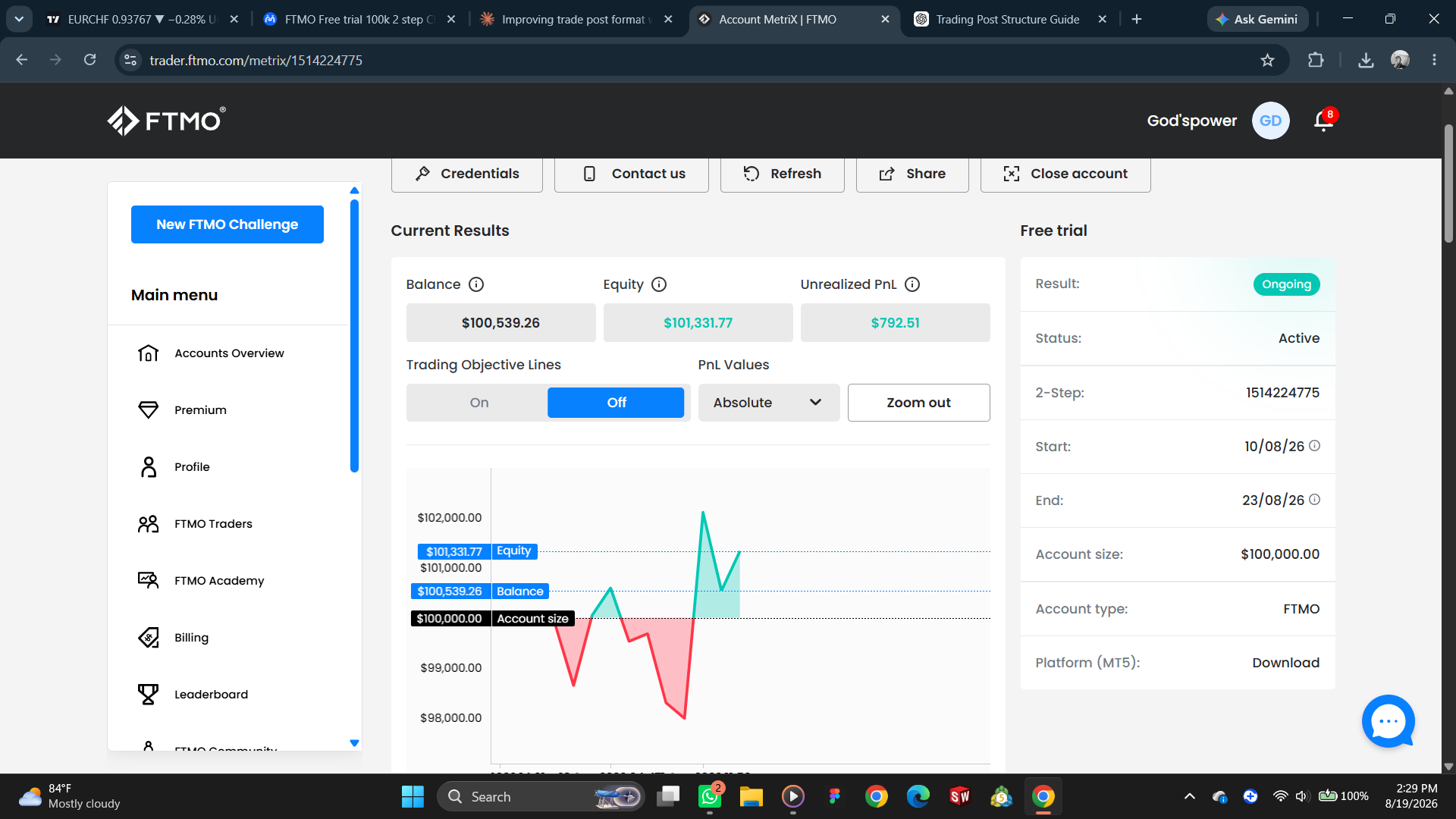Go back using browser back arrow
This screenshot has height=819, width=1456.
[x=22, y=60]
